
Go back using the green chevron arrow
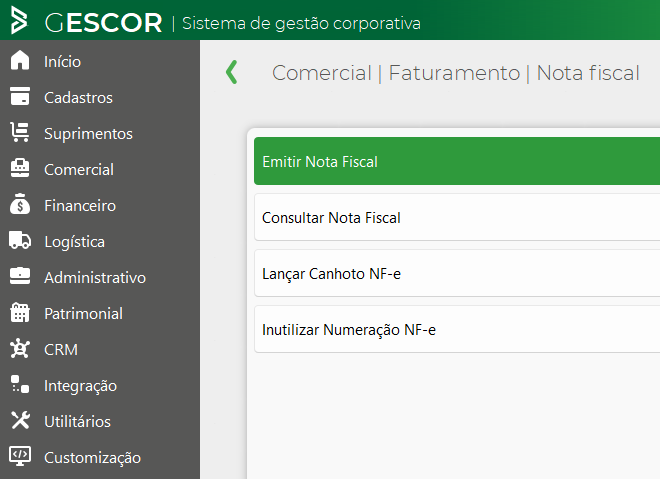(232, 72)
